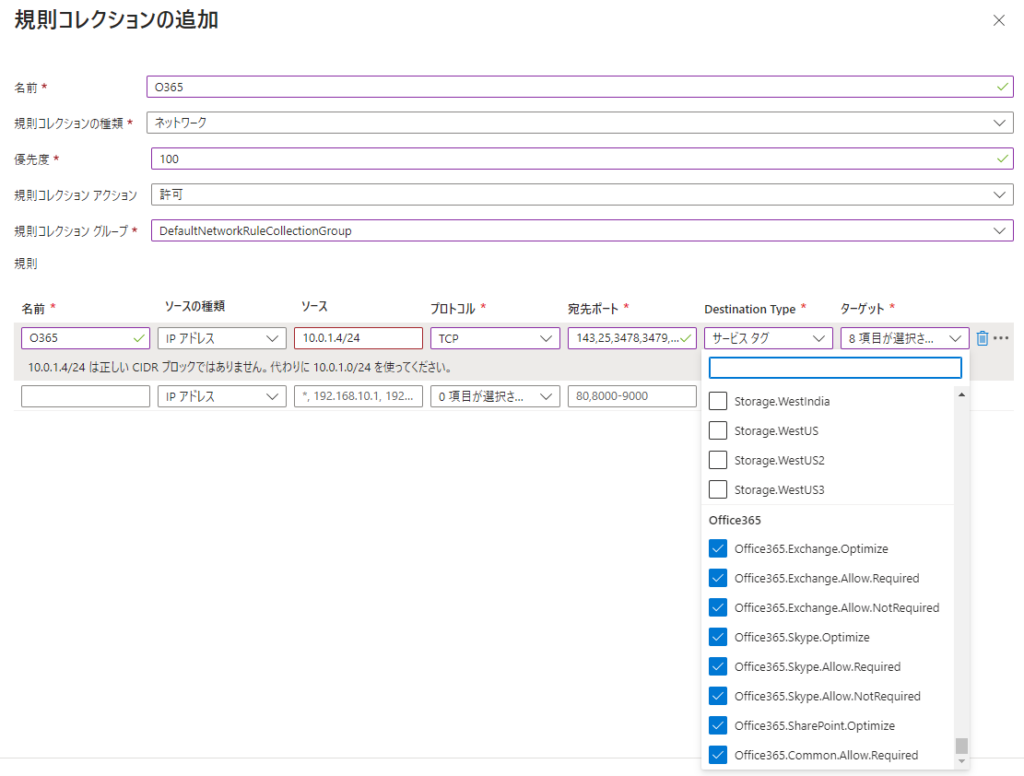Uncheck Office365.Skype.Allow.Required tag
The image size is (1024, 776).
(717, 667)
